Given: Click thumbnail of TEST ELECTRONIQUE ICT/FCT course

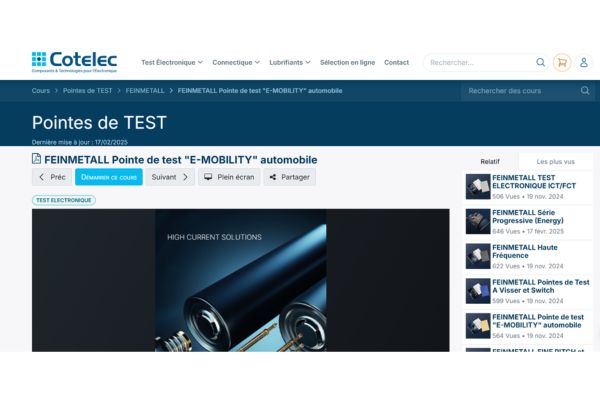Looking at the screenshot, I should pos(478,186).
